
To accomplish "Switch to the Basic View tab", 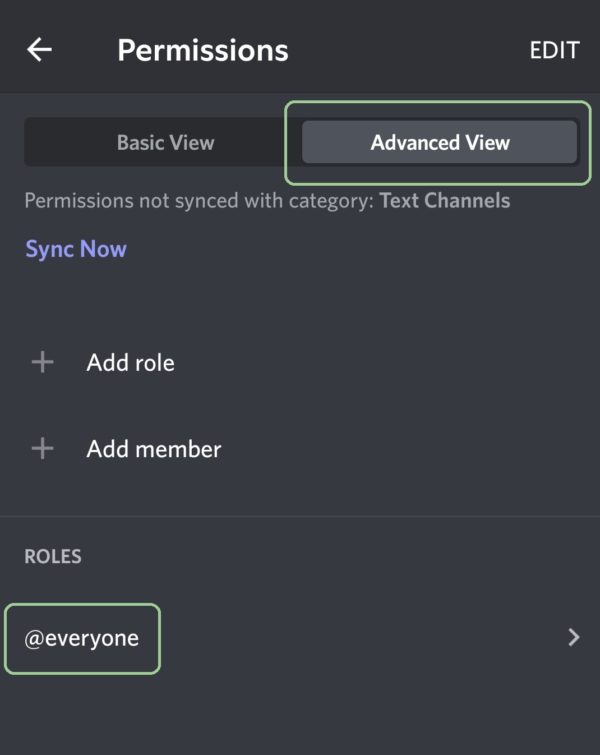I will pos(165,143).
